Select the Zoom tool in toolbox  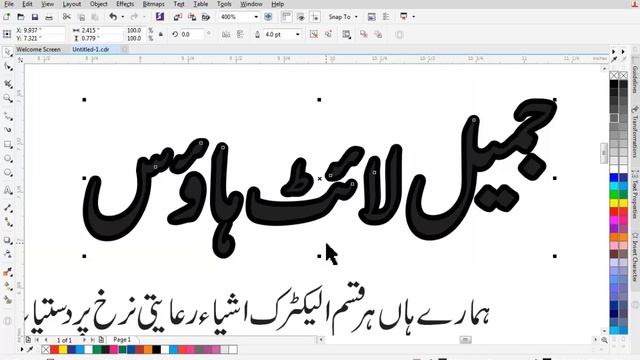[7, 98]
